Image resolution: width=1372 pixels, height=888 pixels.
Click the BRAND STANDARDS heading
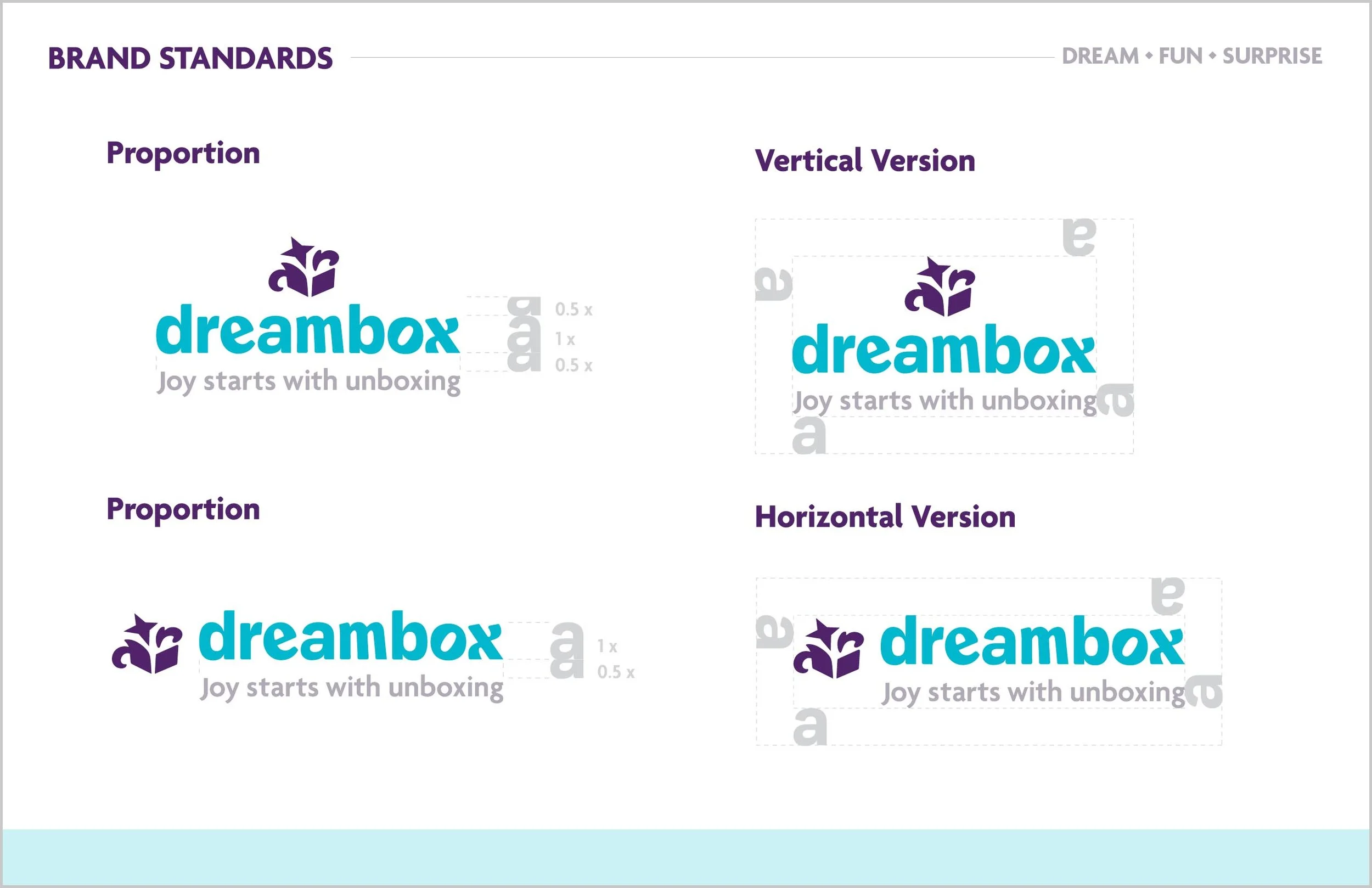point(190,58)
